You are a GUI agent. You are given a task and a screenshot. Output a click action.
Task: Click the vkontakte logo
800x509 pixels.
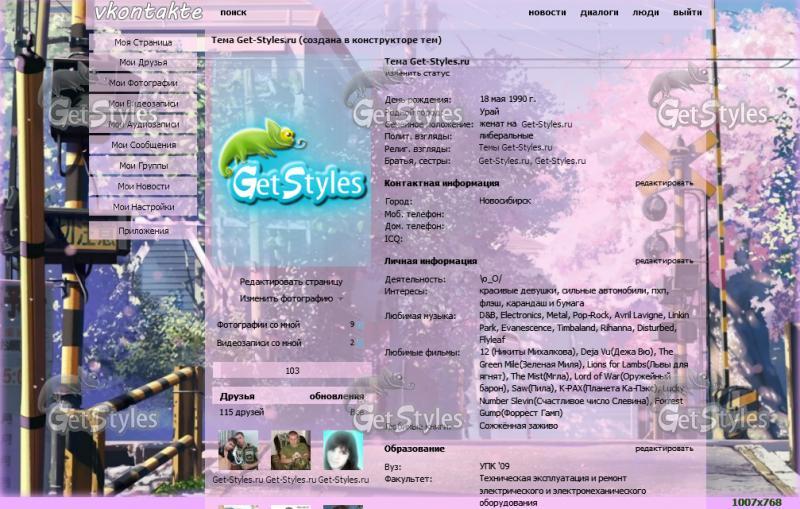tap(148, 12)
